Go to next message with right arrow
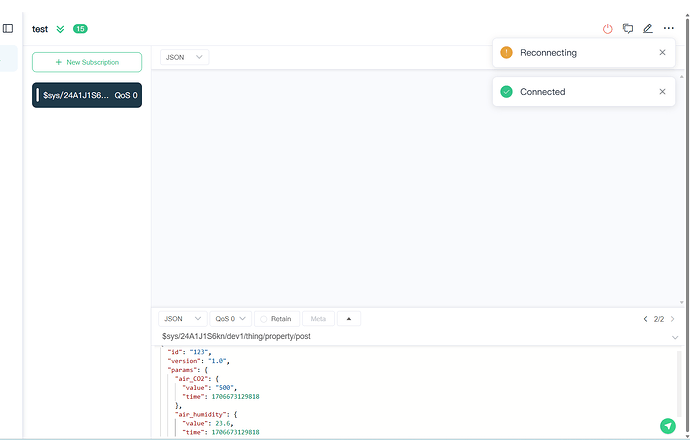This screenshot has height=440, width=690. click(x=673, y=319)
